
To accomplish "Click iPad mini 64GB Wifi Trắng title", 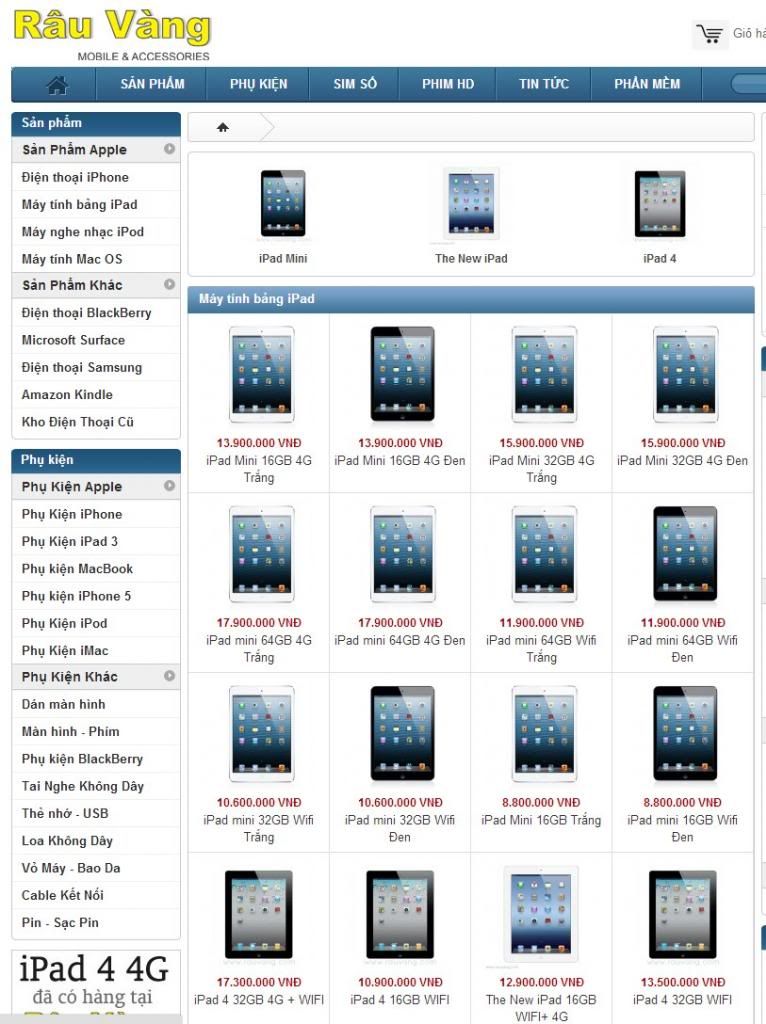I will (541, 648).
